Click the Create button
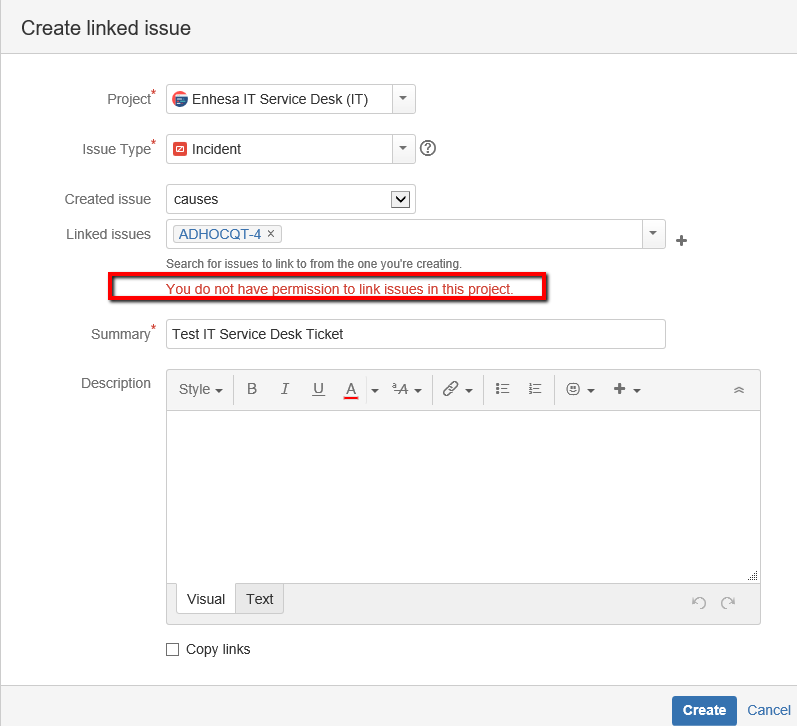Viewport: 797px width, 726px height. tap(704, 710)
